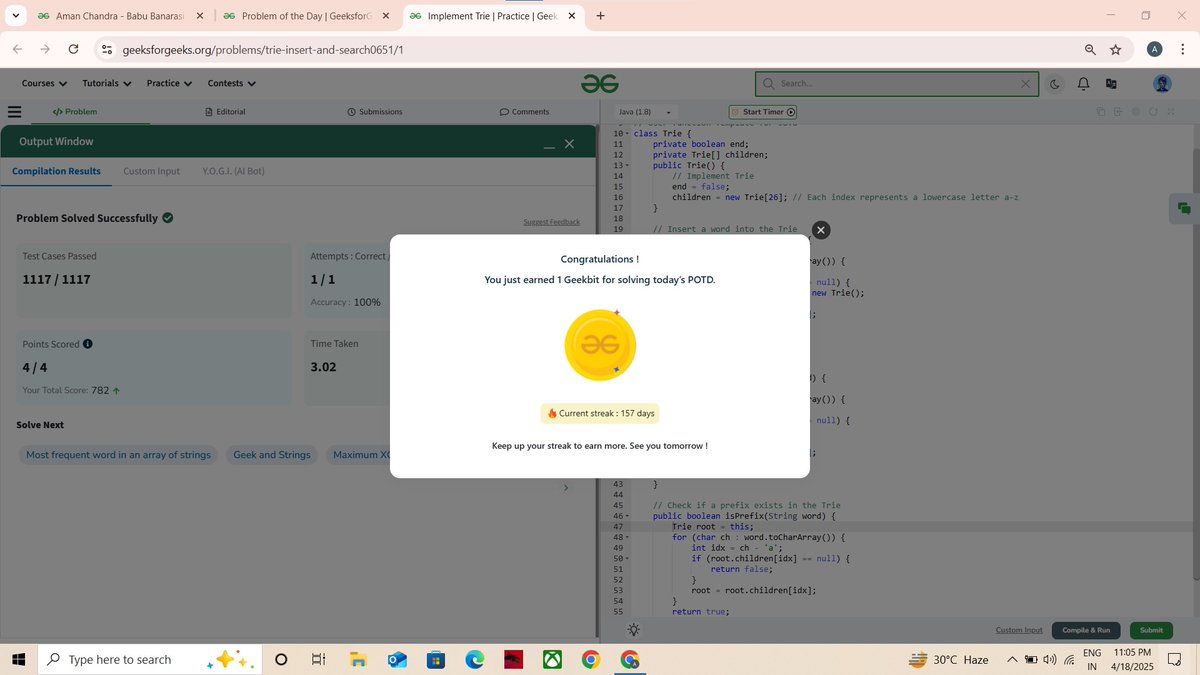Click the lightbulb hint icon below editor

coord(634,630)
